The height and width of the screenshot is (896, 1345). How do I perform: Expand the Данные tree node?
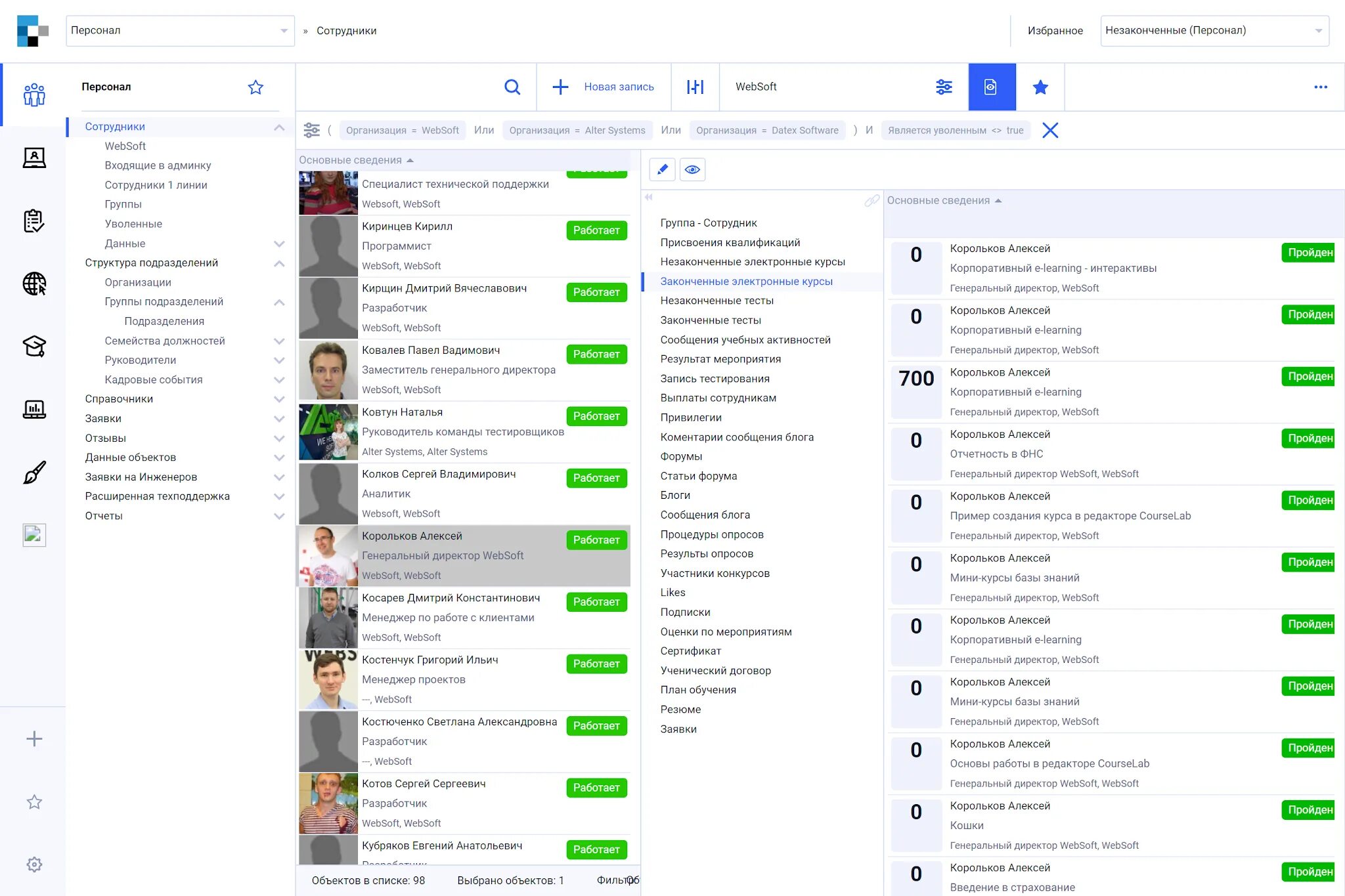click(279, 244)
